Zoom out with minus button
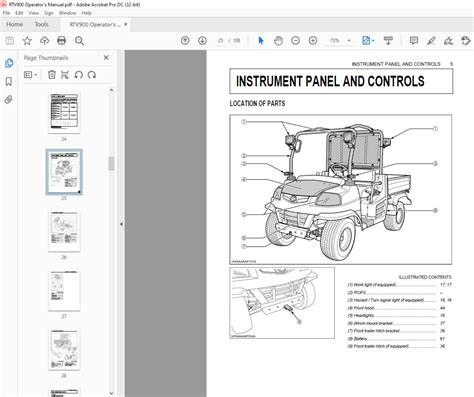The height and width of the screenshot is (397, 474). pos(295,41)
